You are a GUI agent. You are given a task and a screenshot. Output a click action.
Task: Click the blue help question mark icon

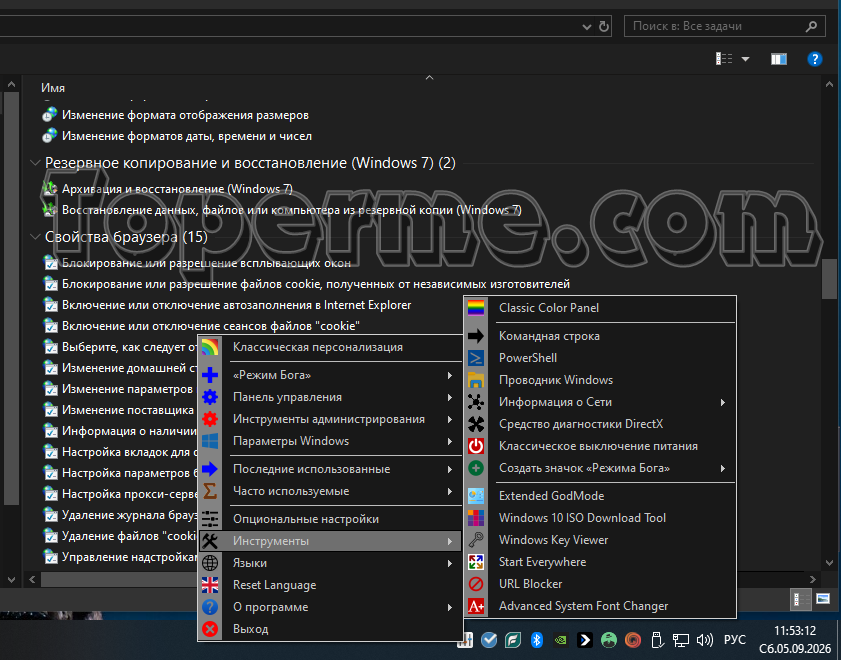tap(815, 59)
